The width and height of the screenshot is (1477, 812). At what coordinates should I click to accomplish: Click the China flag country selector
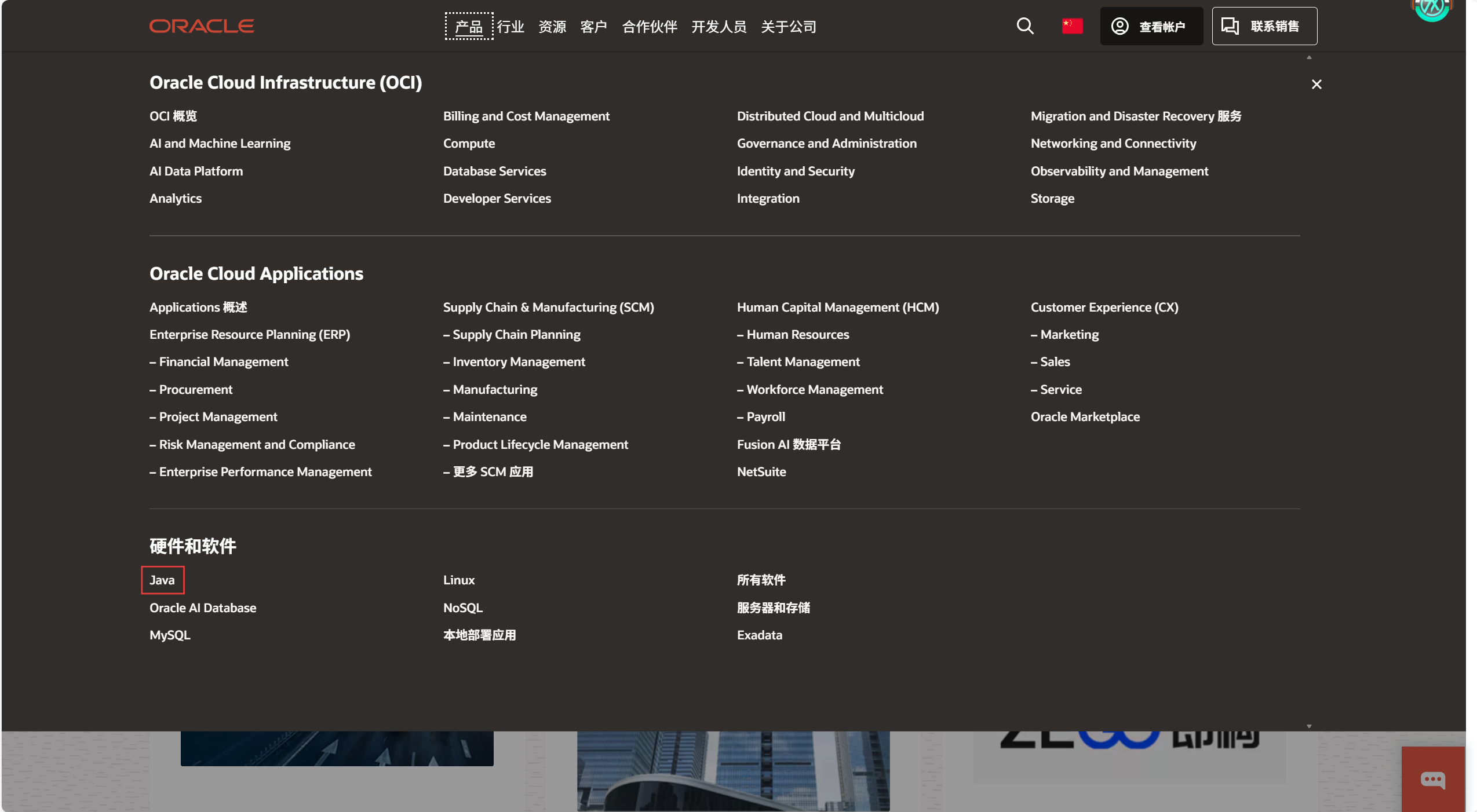pyautogui.click(x=1072, y=26)
